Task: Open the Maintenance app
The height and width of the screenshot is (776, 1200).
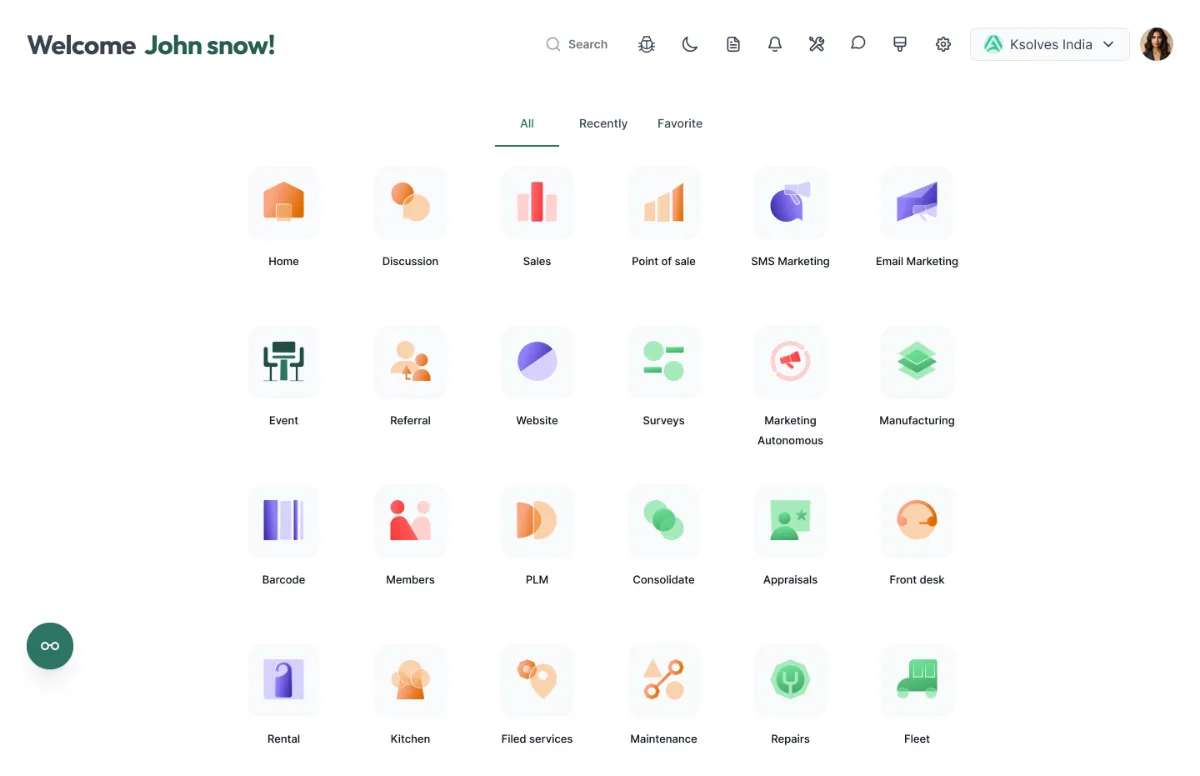Action: (x=664, y=680)
